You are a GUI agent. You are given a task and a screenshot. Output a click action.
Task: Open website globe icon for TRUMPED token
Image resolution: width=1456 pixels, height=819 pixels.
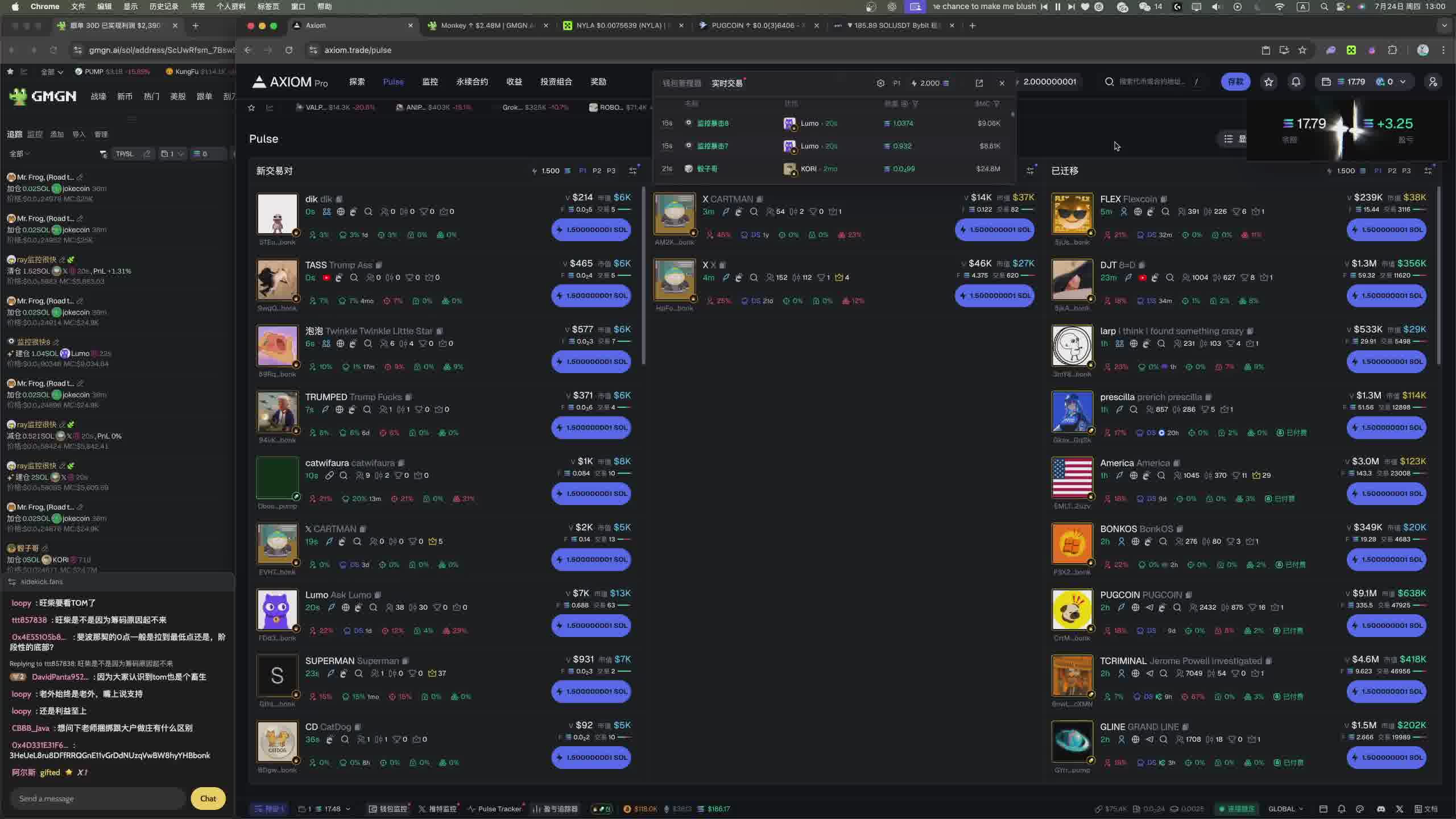[339, 409]
